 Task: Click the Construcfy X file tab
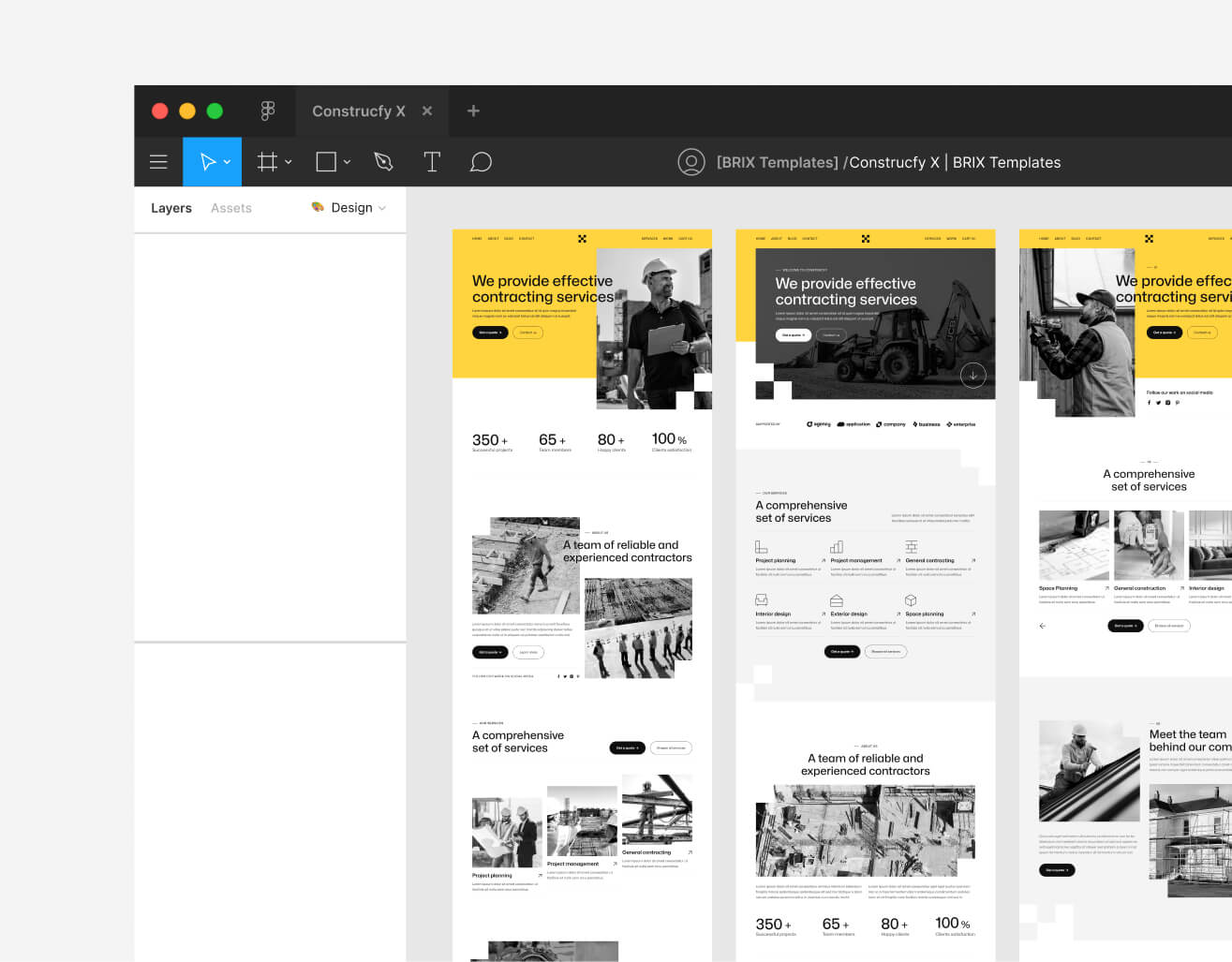coord(360,111)
